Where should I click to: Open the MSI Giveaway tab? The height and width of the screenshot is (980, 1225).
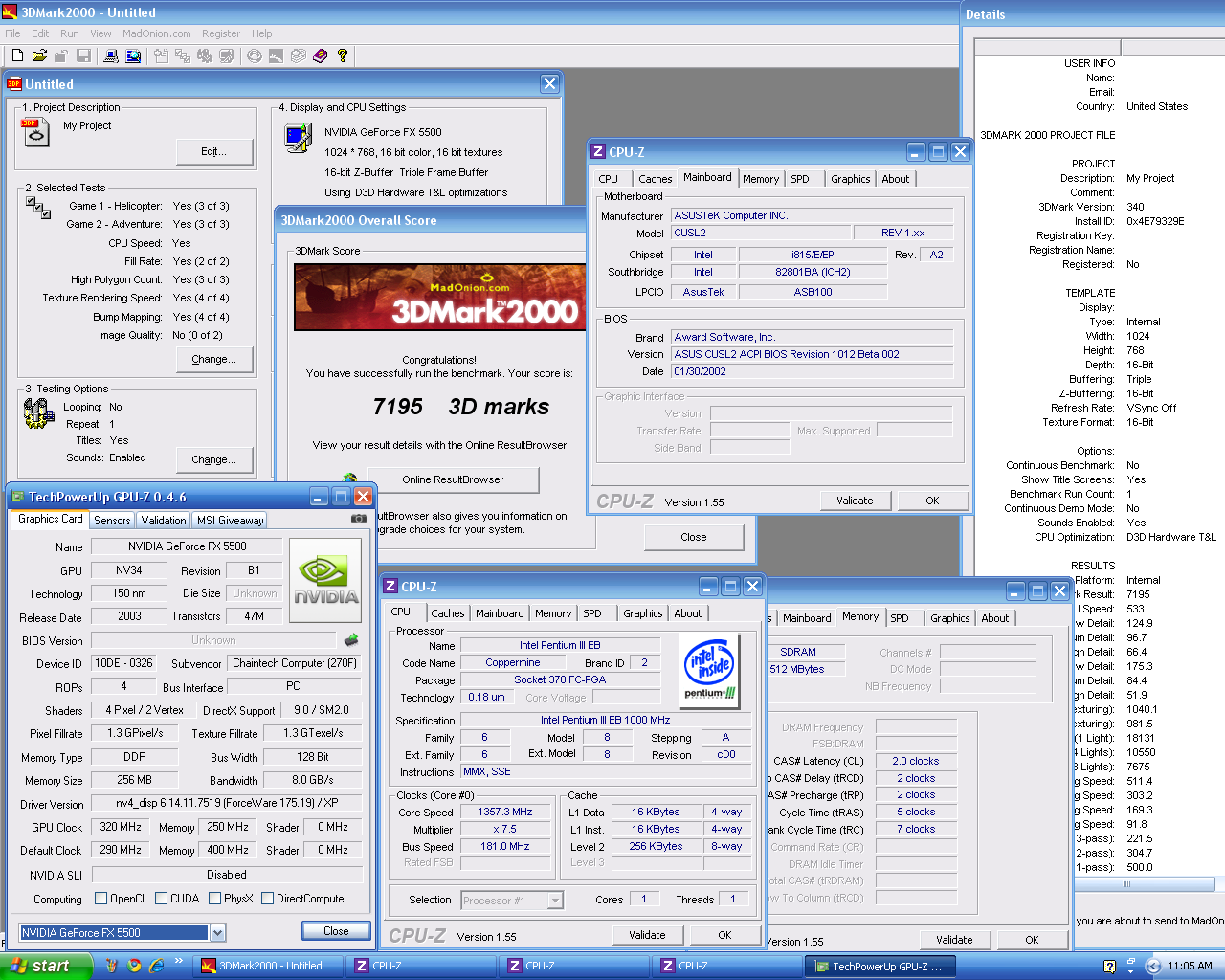230,521
